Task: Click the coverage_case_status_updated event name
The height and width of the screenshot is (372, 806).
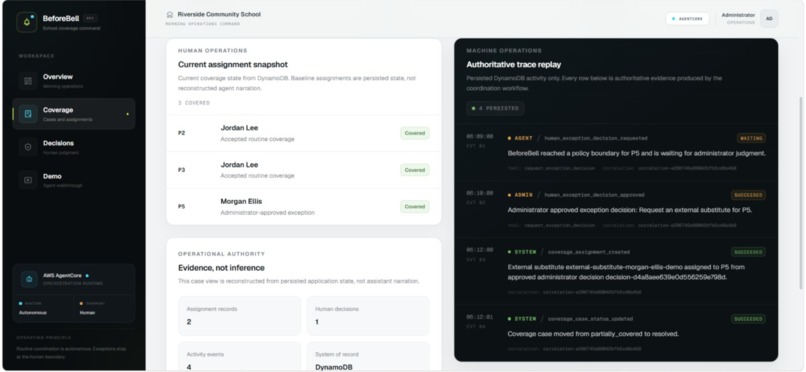Action: pyautogui.click(x=590, y=319)
